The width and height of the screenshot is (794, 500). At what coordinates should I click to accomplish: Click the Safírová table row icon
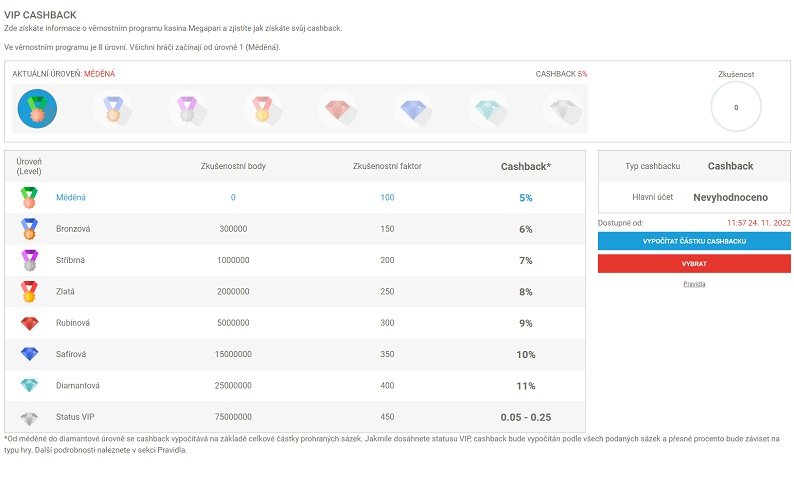(30, 354)
